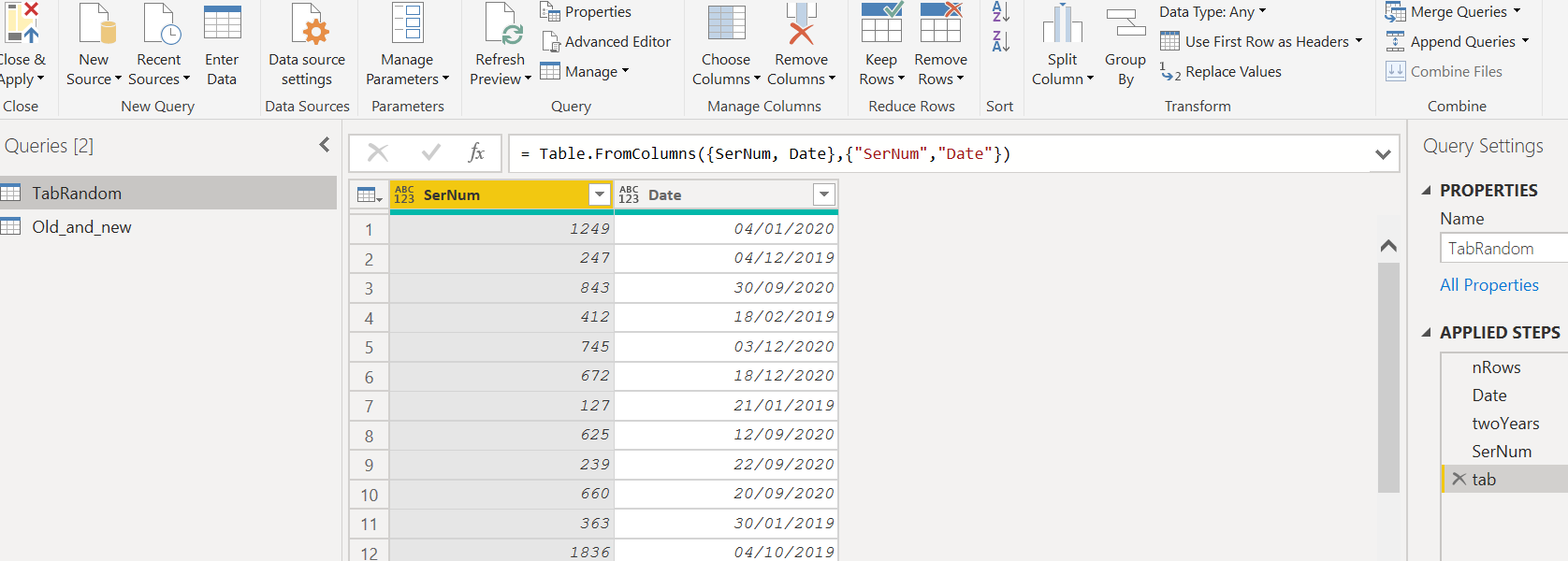The image size is (1568, 561).
Task: Click the Choose Columns icon
Action: [727, 22]
